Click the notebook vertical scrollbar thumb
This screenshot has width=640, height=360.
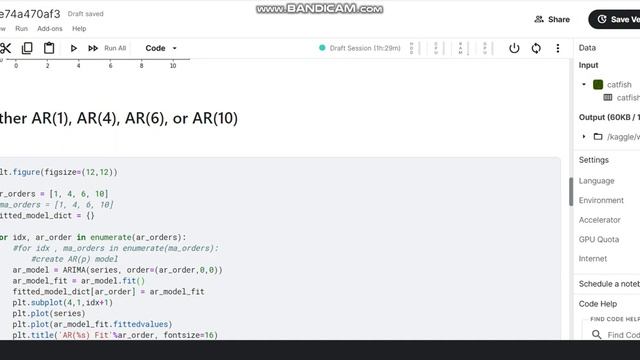[571, 191]
